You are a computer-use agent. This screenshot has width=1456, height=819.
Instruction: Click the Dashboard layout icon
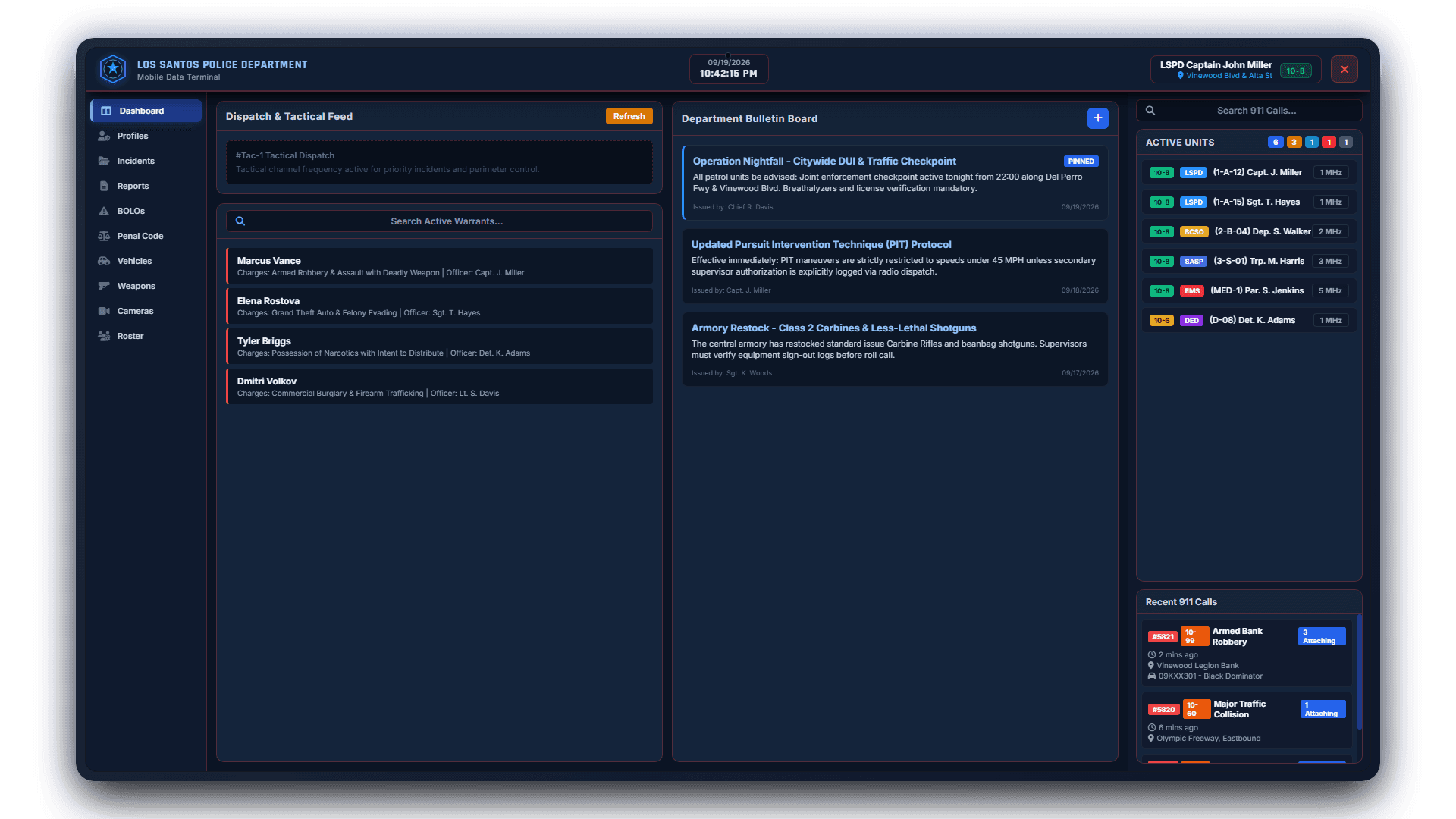pyautogui.click(x=106, y=111)
